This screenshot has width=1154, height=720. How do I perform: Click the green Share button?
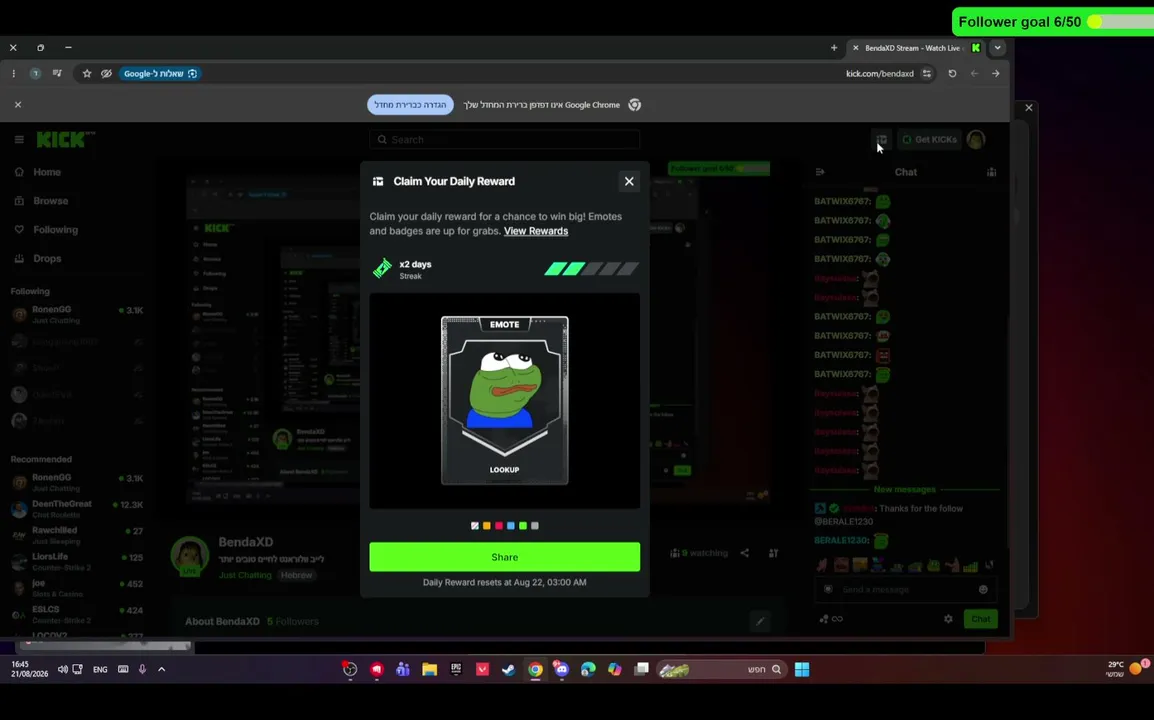coord(504,557)
